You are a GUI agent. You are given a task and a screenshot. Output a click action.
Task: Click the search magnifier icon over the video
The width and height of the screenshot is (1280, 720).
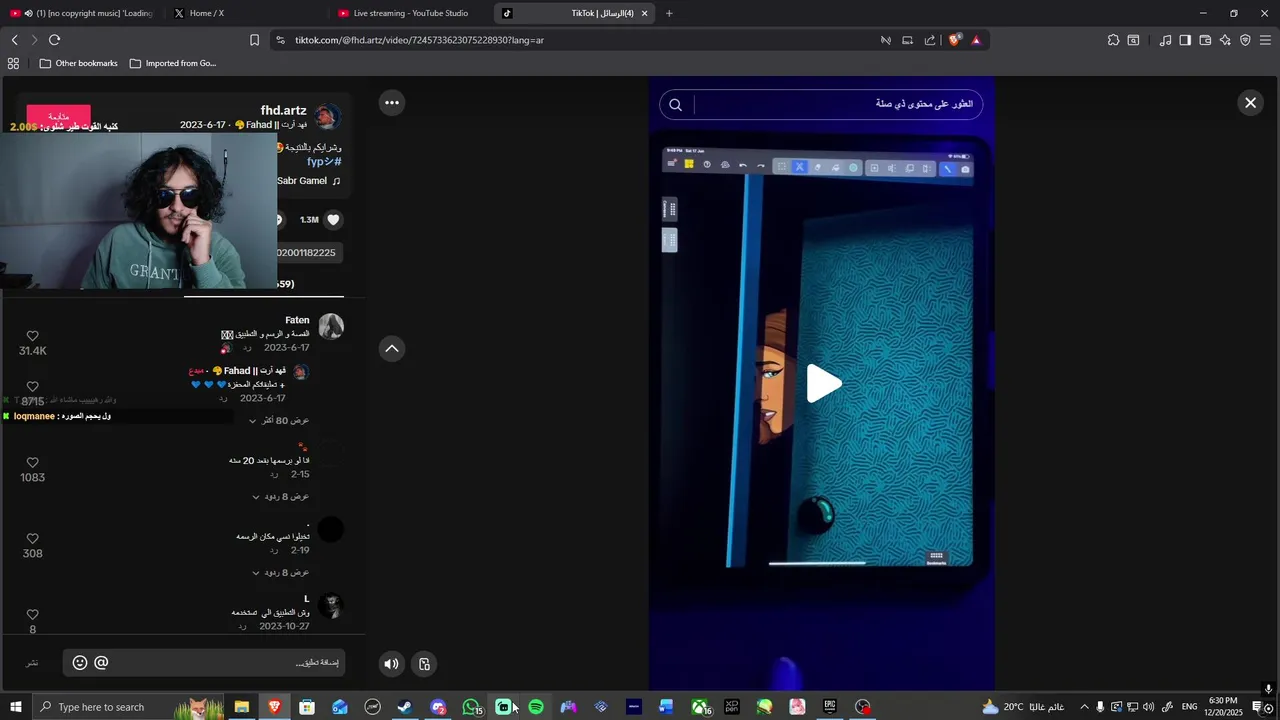tap(675, 105)
